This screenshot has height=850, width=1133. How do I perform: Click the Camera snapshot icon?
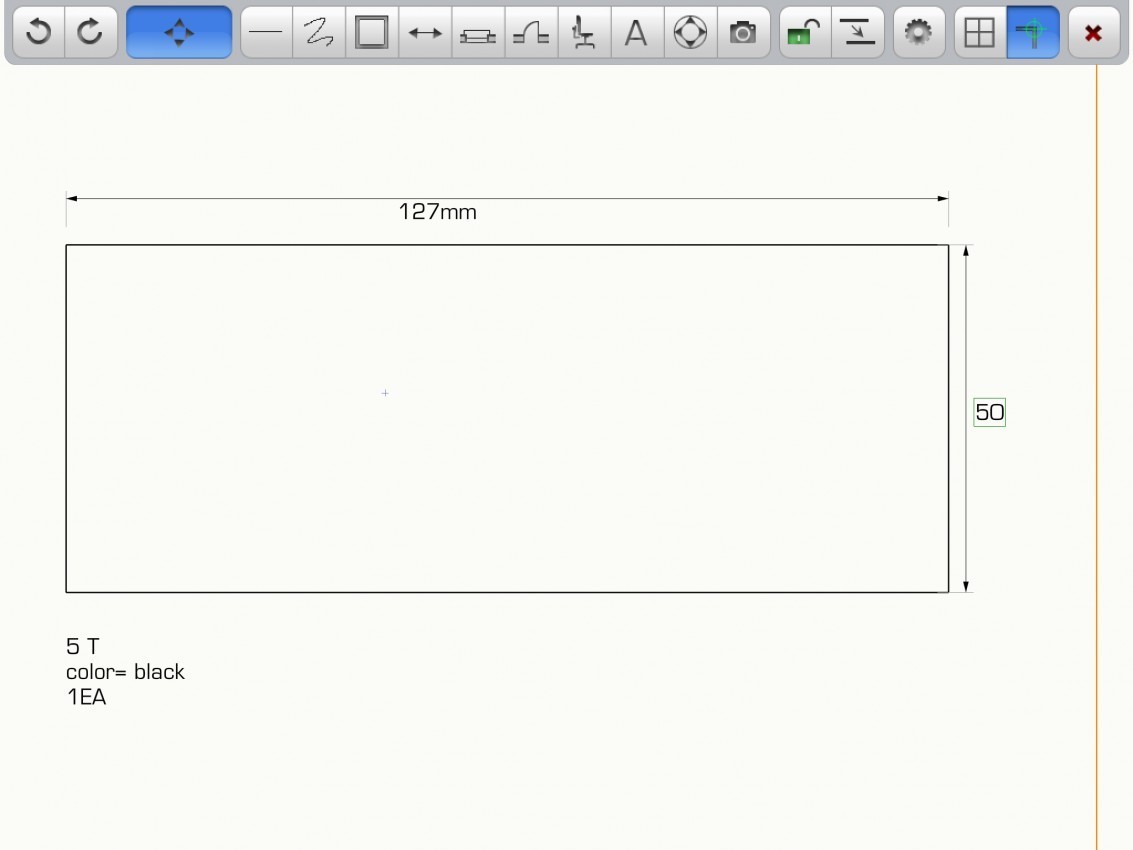[x=743, y=32]
